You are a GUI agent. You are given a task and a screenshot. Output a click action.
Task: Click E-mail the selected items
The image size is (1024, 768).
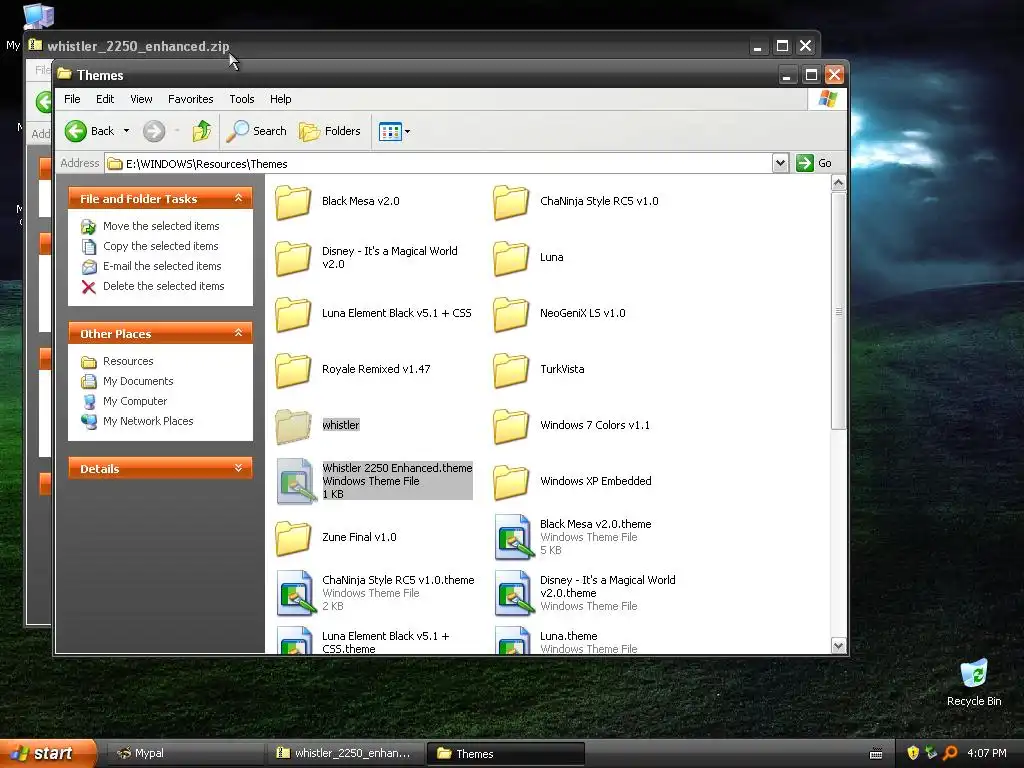[162, 266]
